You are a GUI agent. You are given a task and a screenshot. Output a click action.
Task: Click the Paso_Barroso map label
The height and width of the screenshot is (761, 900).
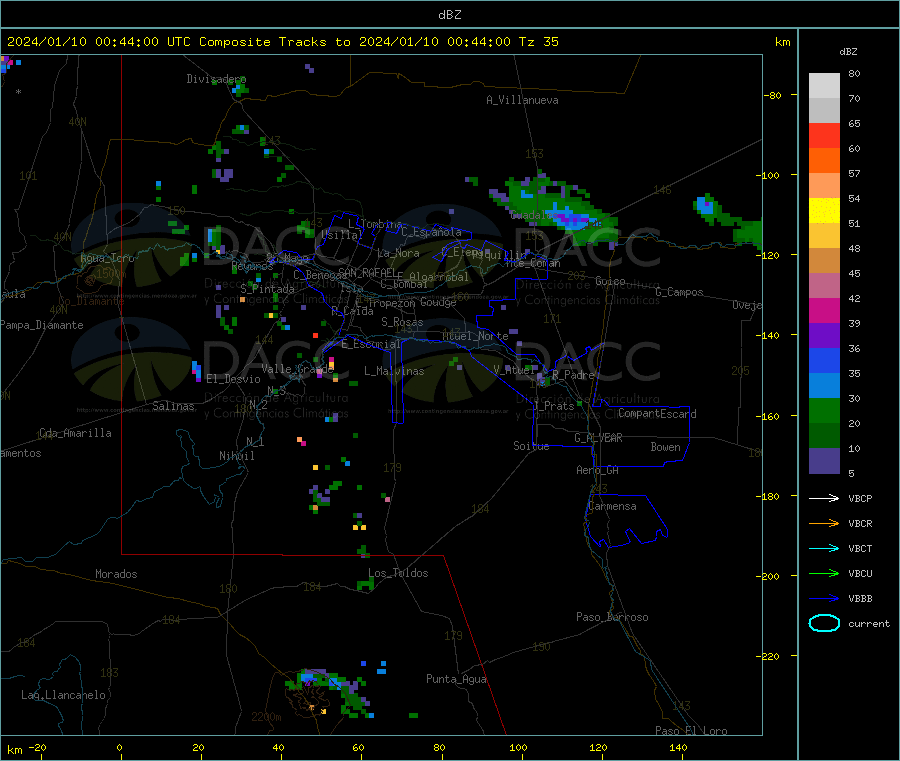click(x=612, y=617)
